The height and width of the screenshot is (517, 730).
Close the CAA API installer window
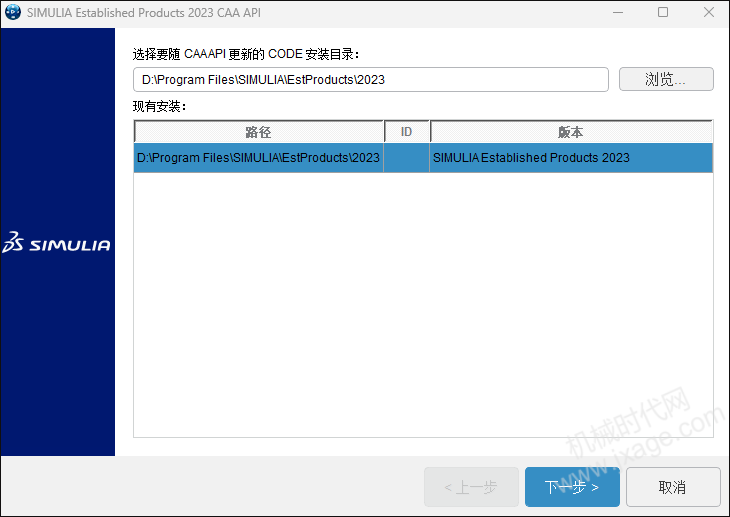click(709, 13)
